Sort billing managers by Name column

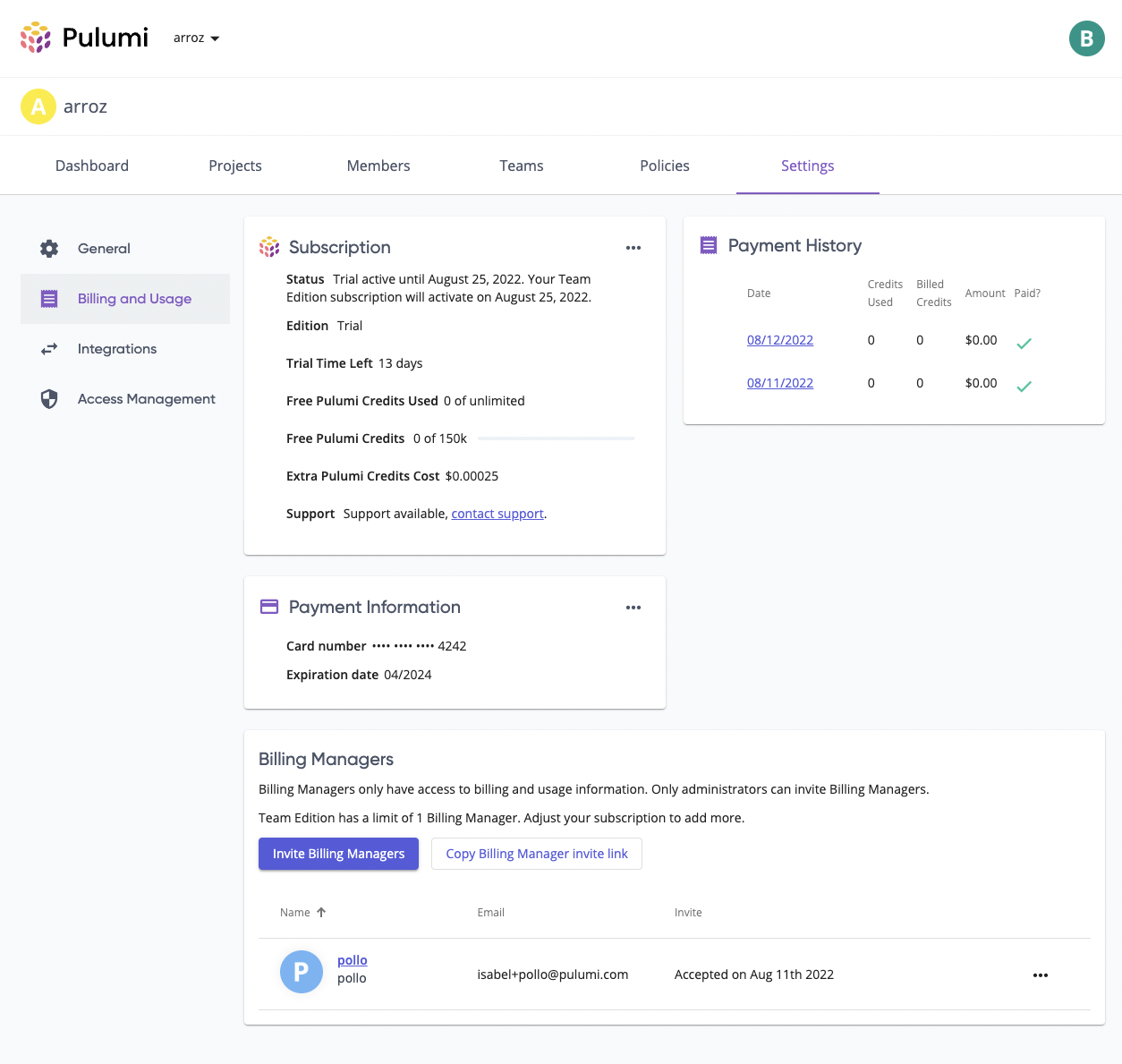pos(303,913)
